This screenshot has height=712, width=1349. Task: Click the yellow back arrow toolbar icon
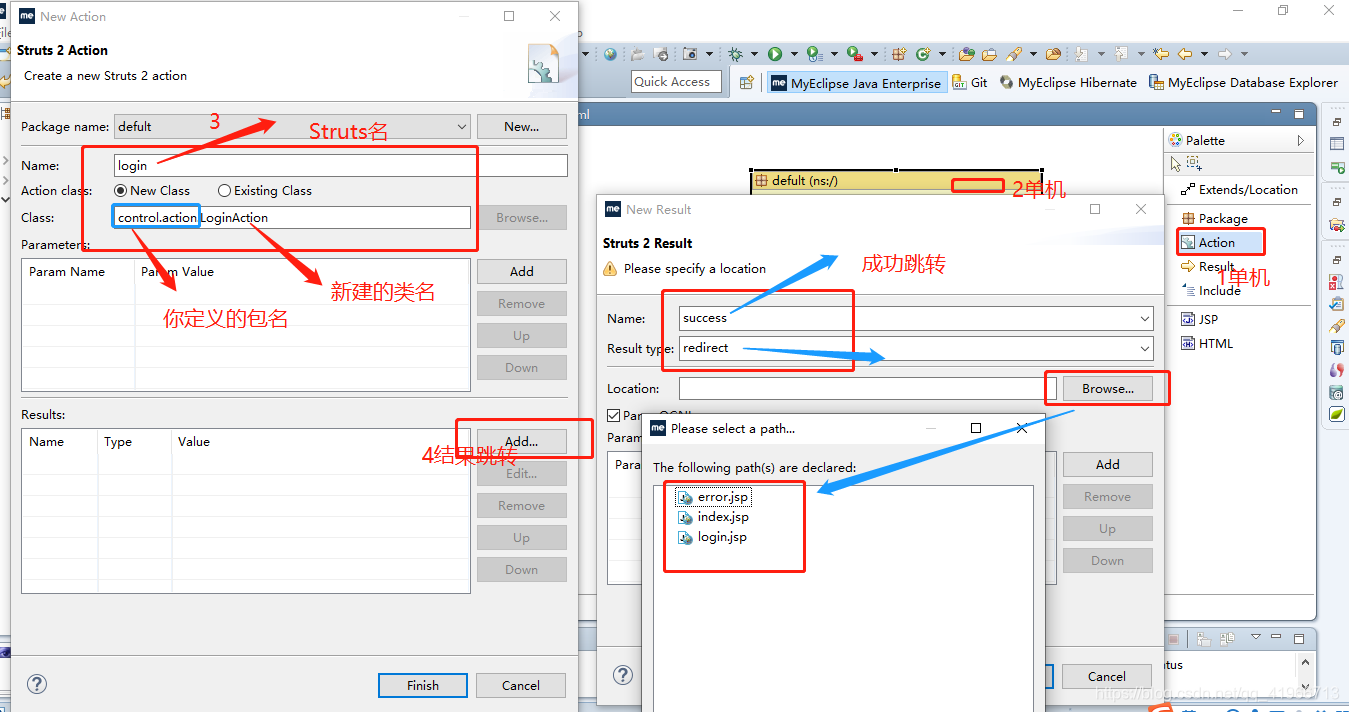tap(1185, 54)
